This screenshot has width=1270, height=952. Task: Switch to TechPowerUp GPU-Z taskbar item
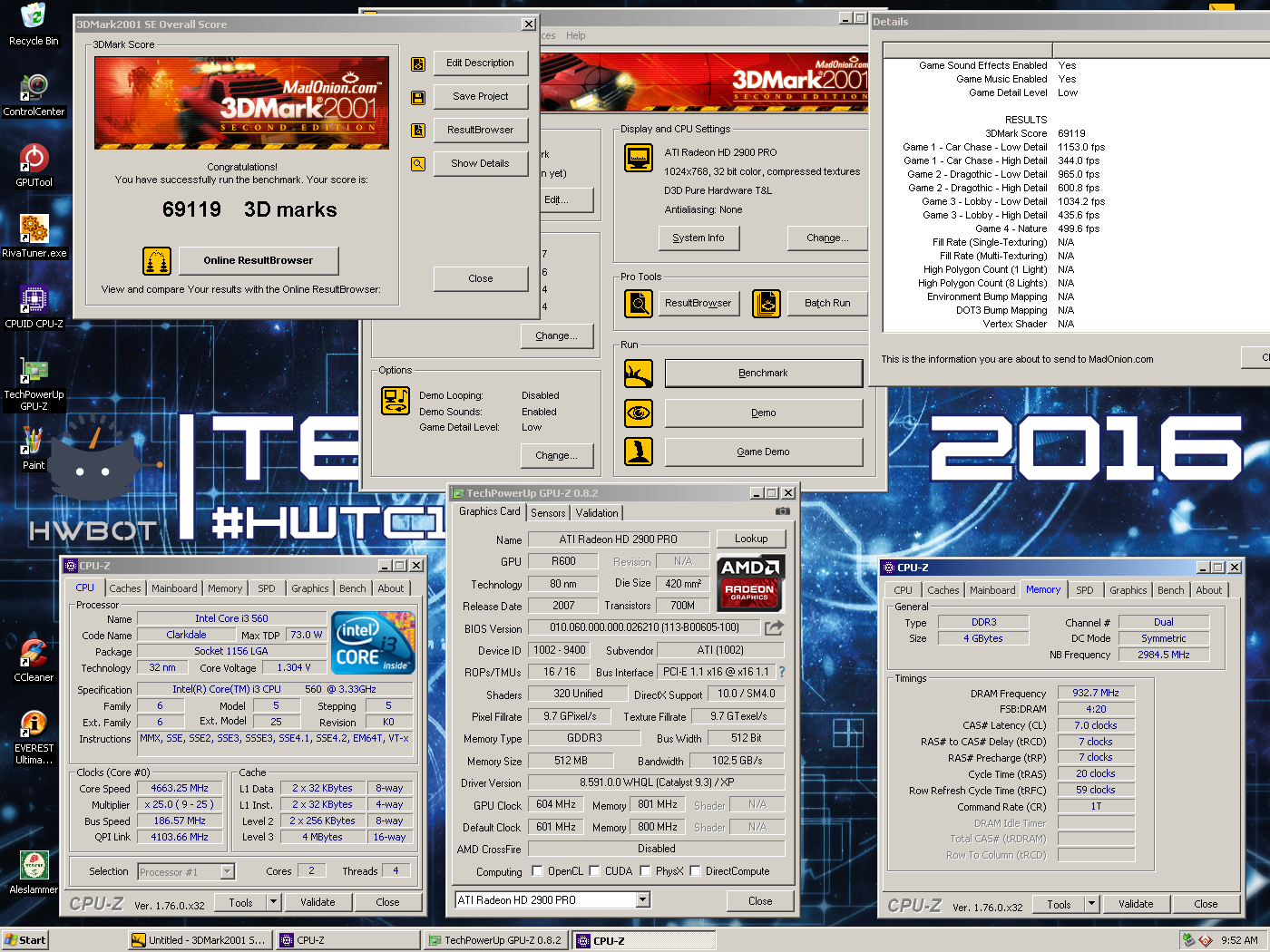click(x=496, y=940)
